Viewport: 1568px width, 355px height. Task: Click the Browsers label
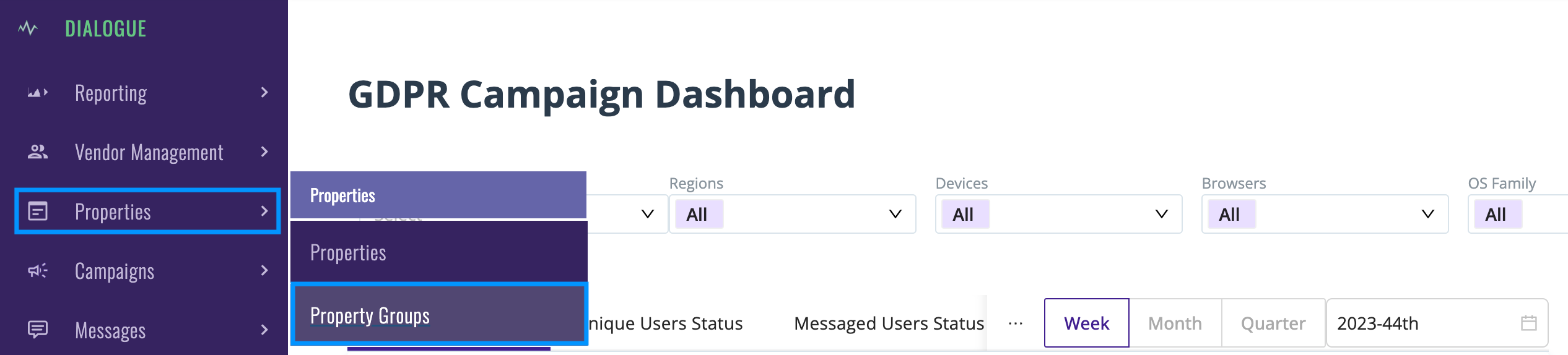(x=1234, y=183)
